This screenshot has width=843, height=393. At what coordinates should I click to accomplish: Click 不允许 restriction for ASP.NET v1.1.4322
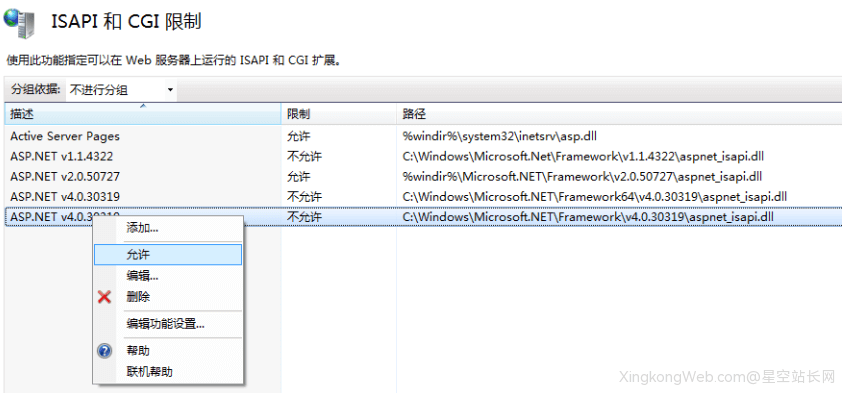coord(304,156)
